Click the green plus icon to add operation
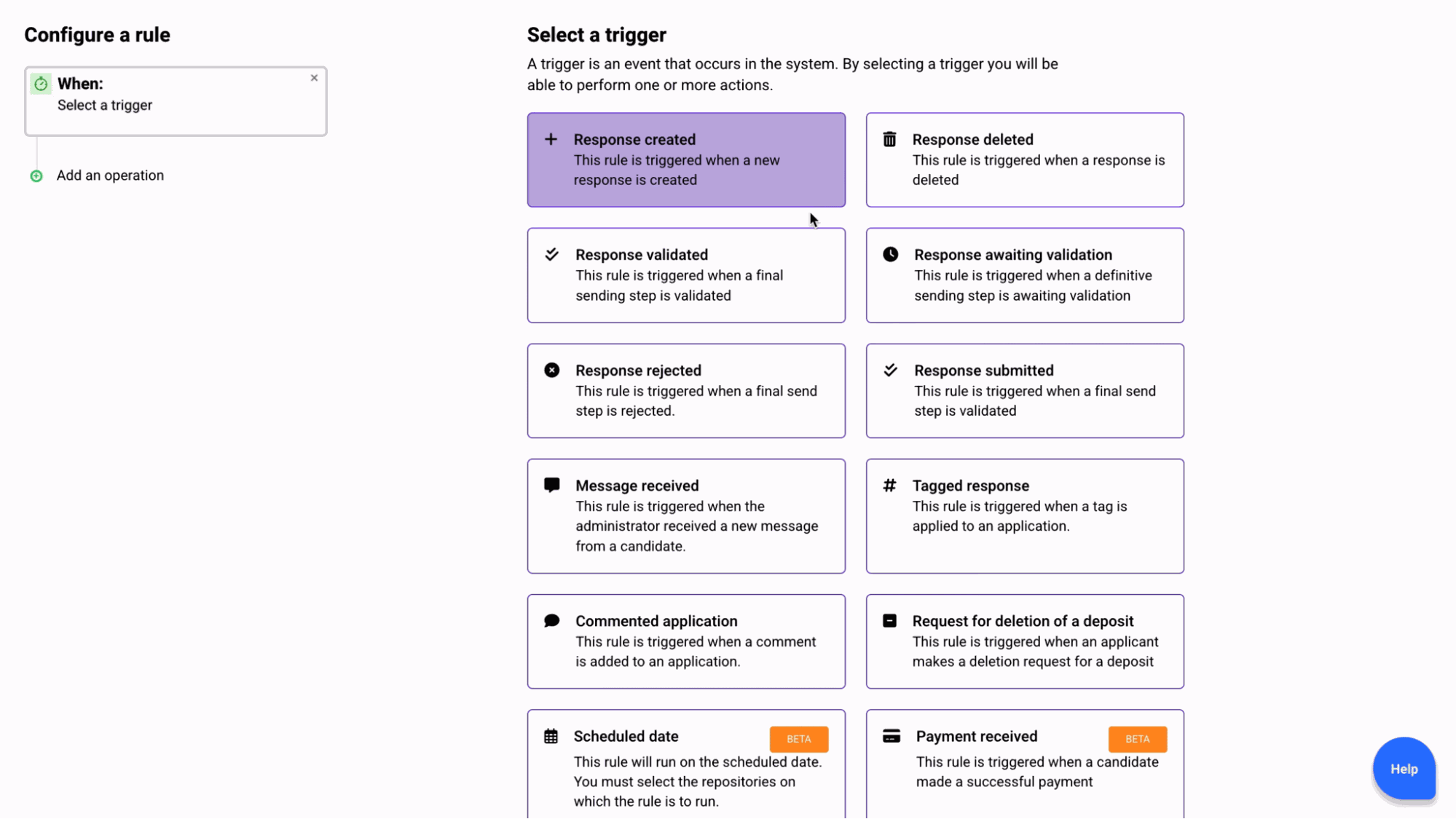1456x819 pixels. [x=36, y=175]
